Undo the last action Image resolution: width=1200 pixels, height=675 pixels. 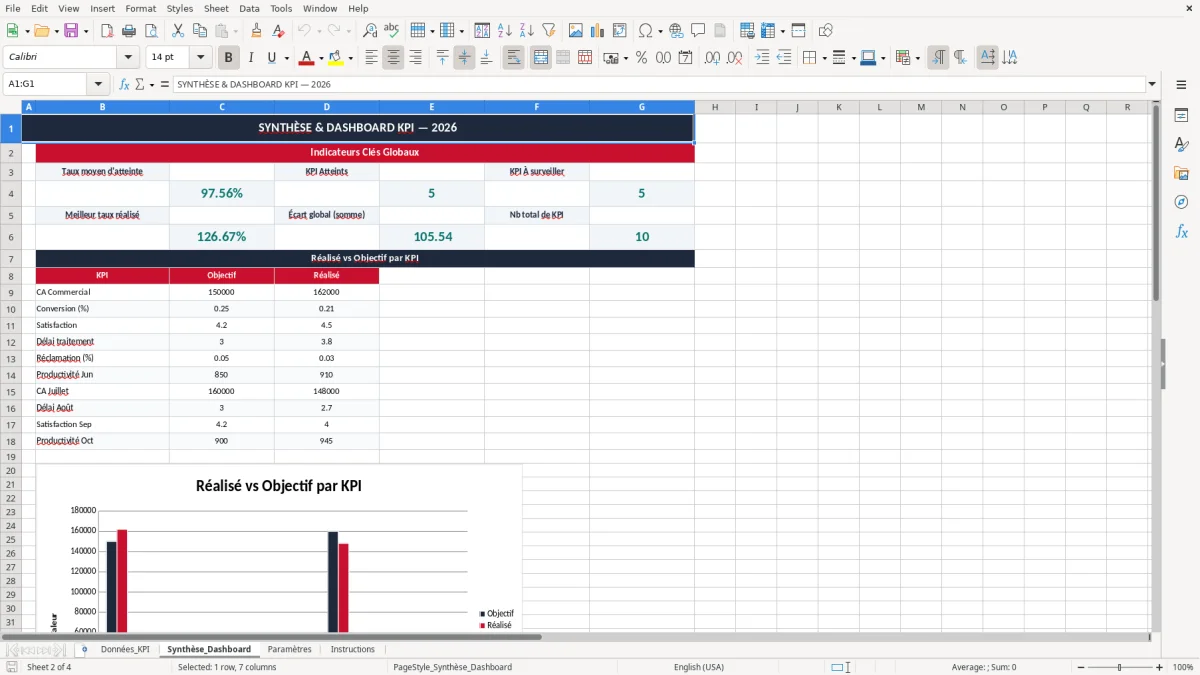304,31
